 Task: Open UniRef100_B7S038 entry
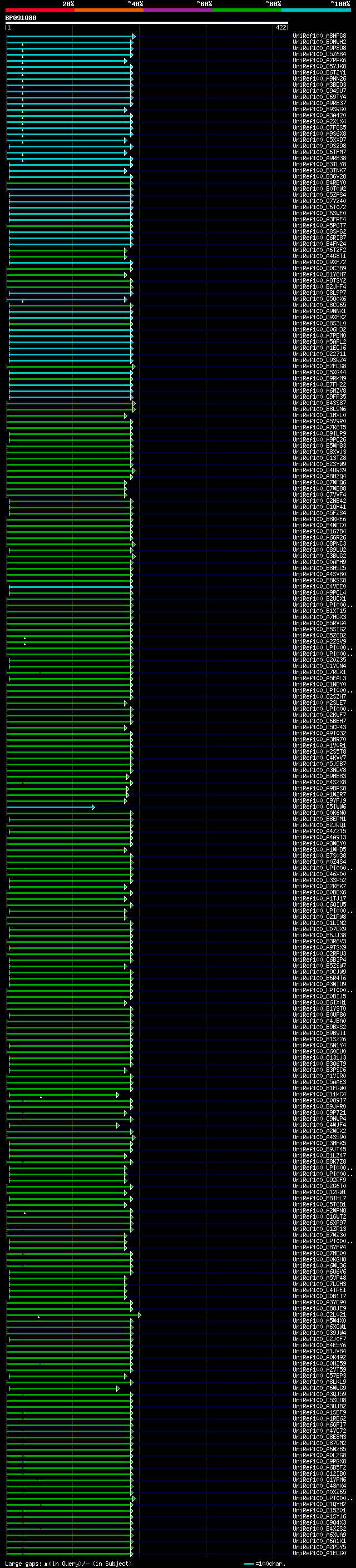coord(319,855)
